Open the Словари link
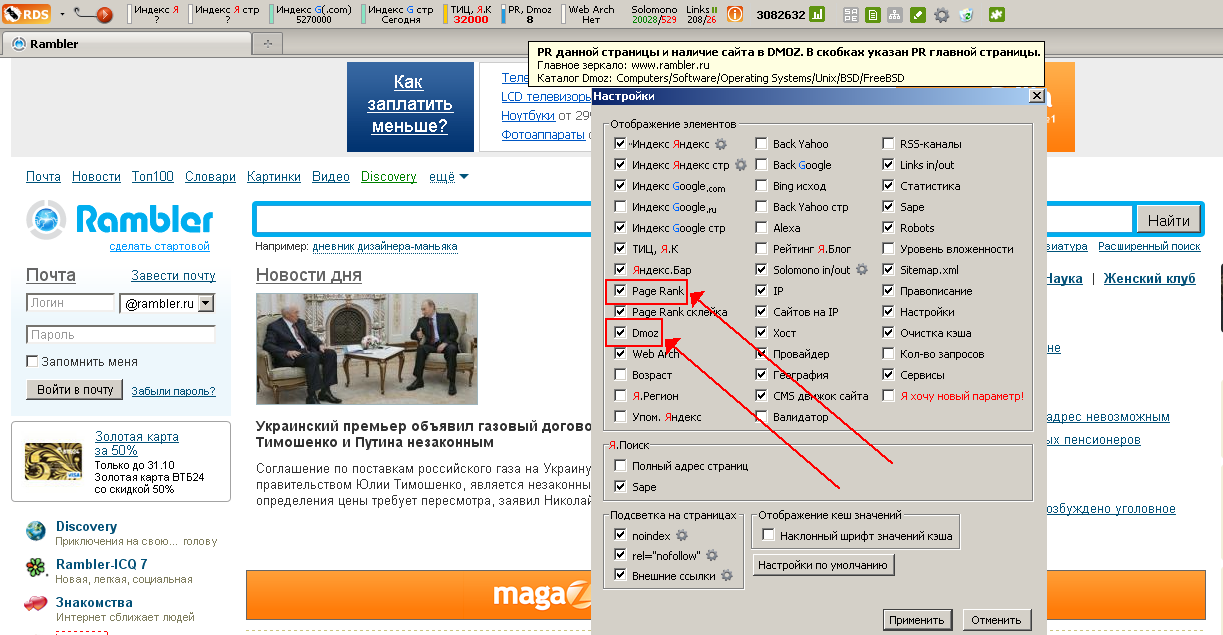The width and height of the screenshot is (1223, 635). coord(211,177)
